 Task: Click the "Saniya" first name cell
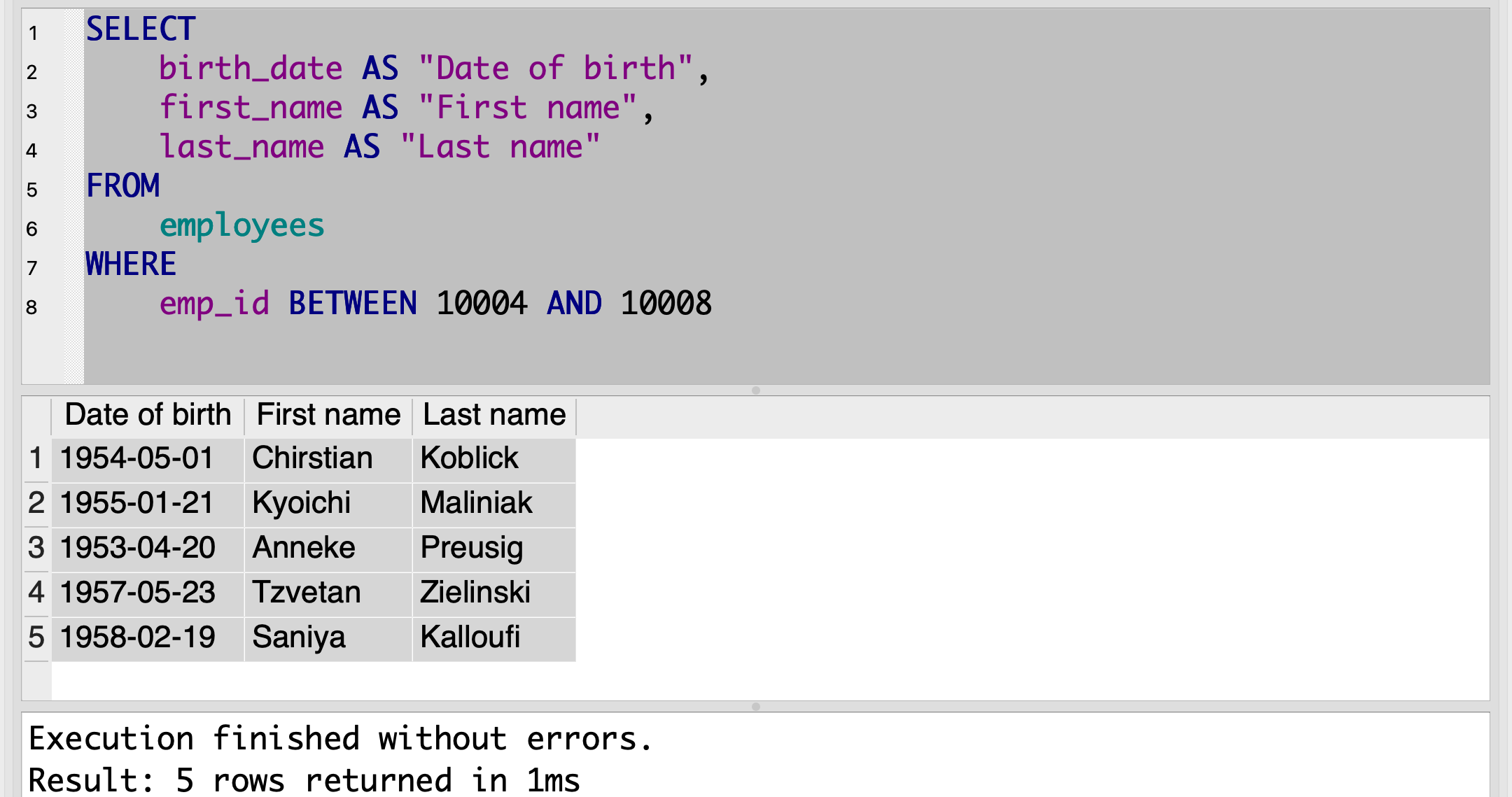[x=299, y=637]
